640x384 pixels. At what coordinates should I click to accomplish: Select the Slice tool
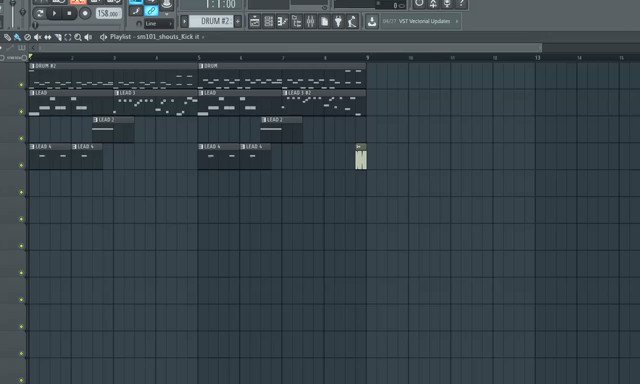pyautogui.click(x=58, y=37)
